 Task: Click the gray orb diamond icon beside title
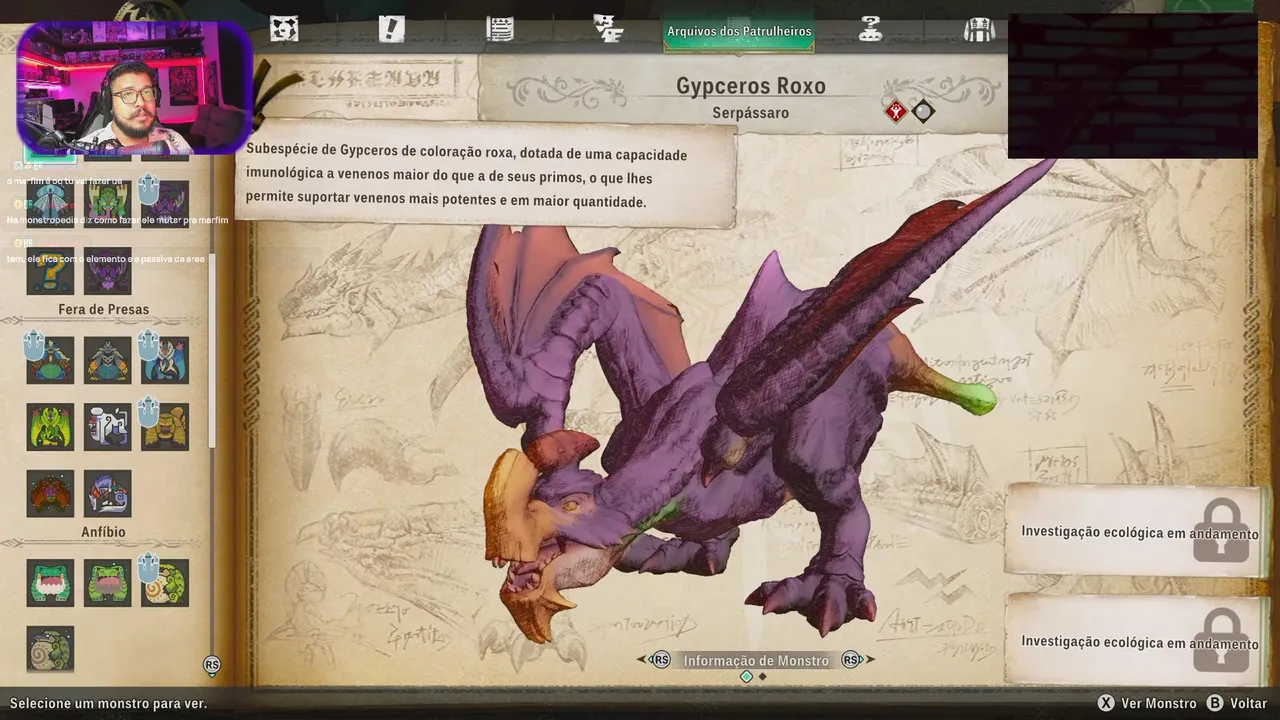click(923, 111)
